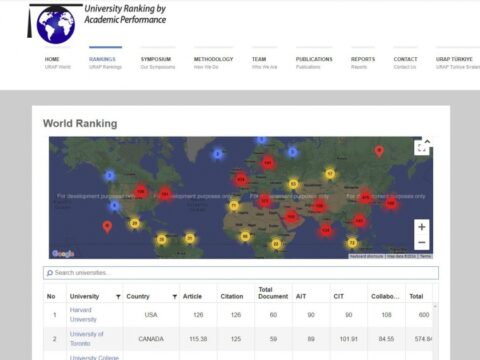
Task: Click the yellow cluster near the Black Sea
Action: [293, 184]
